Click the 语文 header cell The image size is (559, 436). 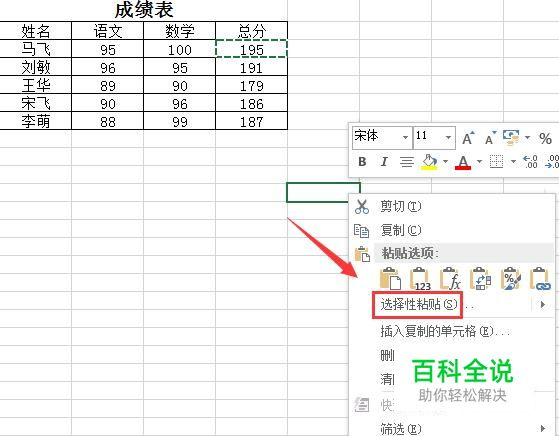pos(108,31)
